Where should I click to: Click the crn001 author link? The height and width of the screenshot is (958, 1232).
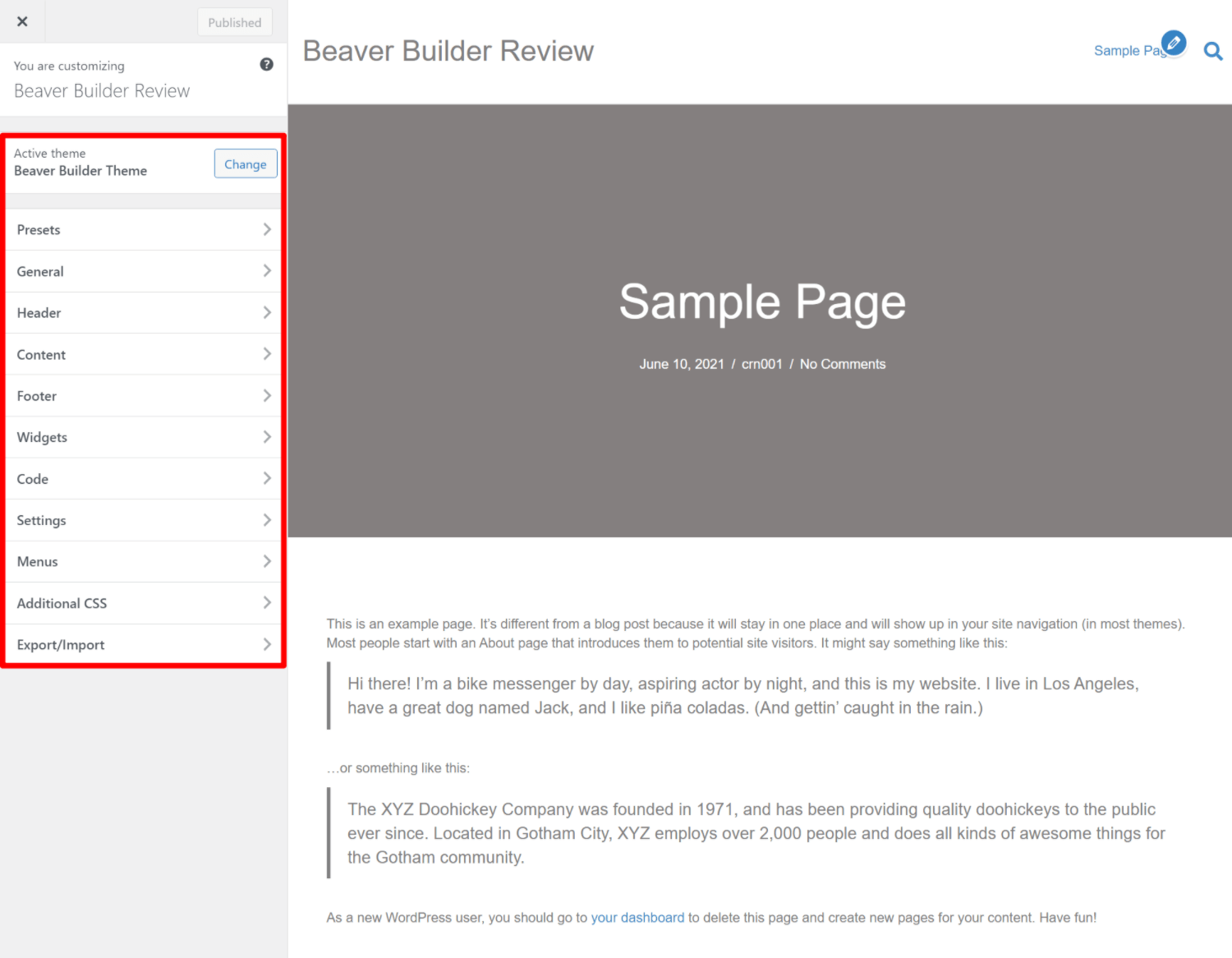[x=762, y=364]
